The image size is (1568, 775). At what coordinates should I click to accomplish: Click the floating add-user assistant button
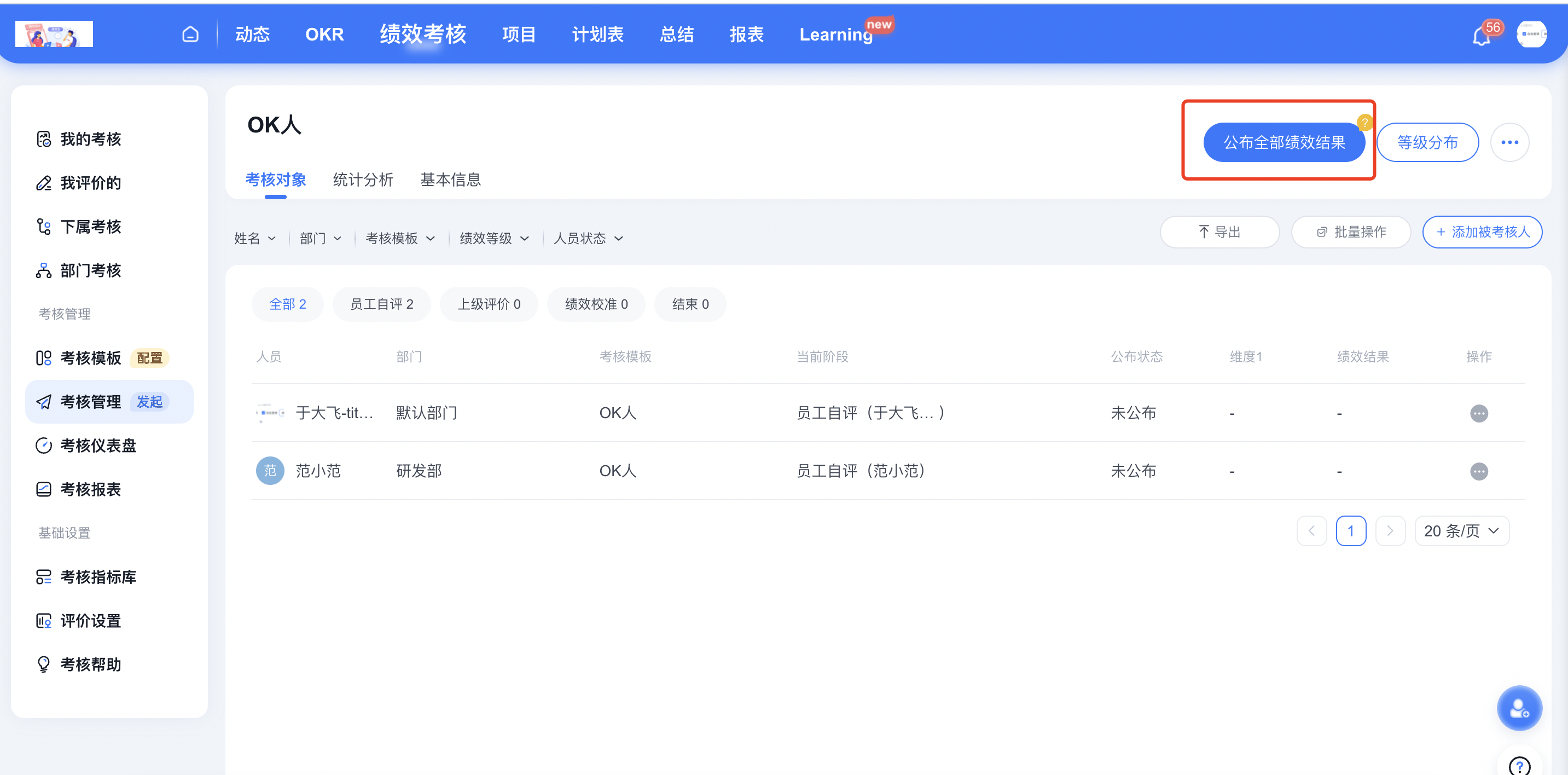[x=1519, y=709]
